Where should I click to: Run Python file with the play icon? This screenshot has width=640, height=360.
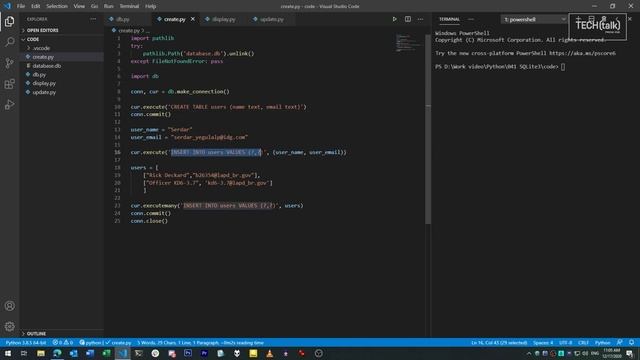point(394,19)
